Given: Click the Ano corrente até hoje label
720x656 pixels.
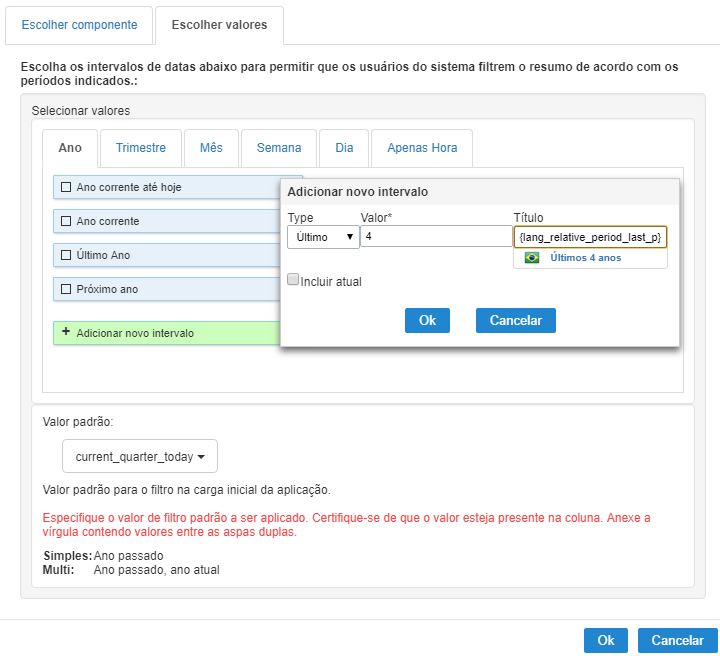Looking at the screenshot, I should 129,187.
